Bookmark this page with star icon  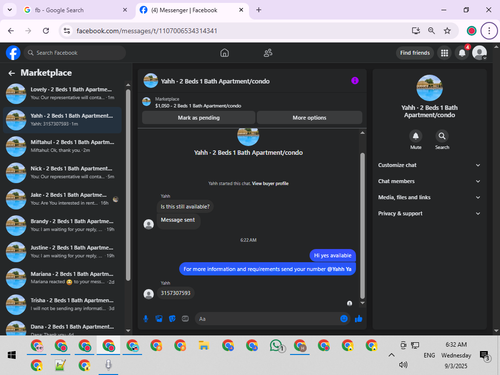(x=447, y=31)
